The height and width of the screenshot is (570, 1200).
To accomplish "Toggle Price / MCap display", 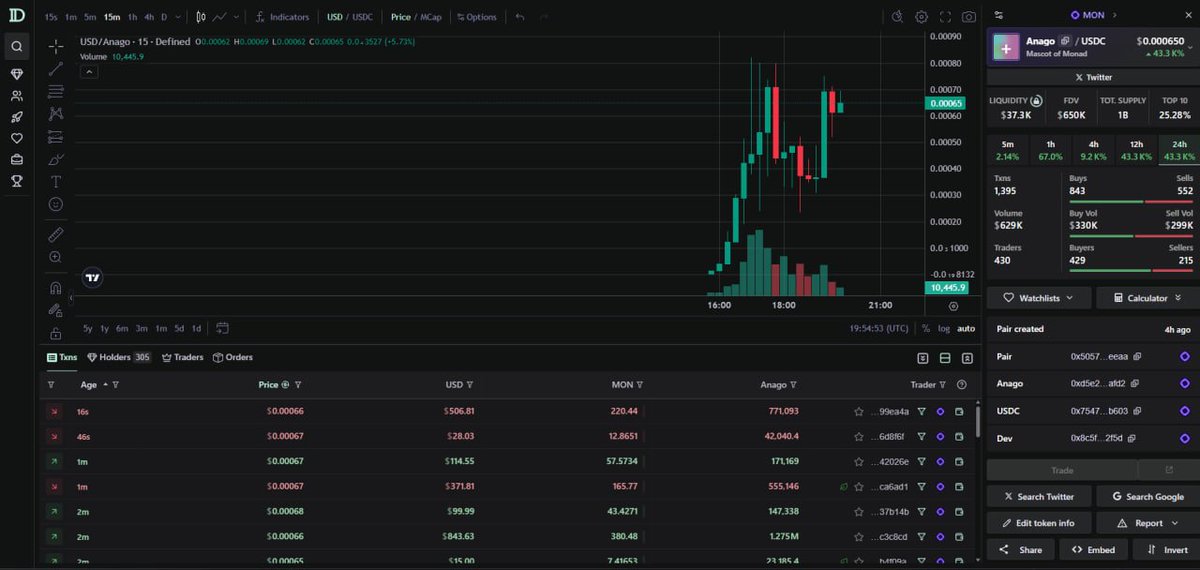I will tap(416, 17).
